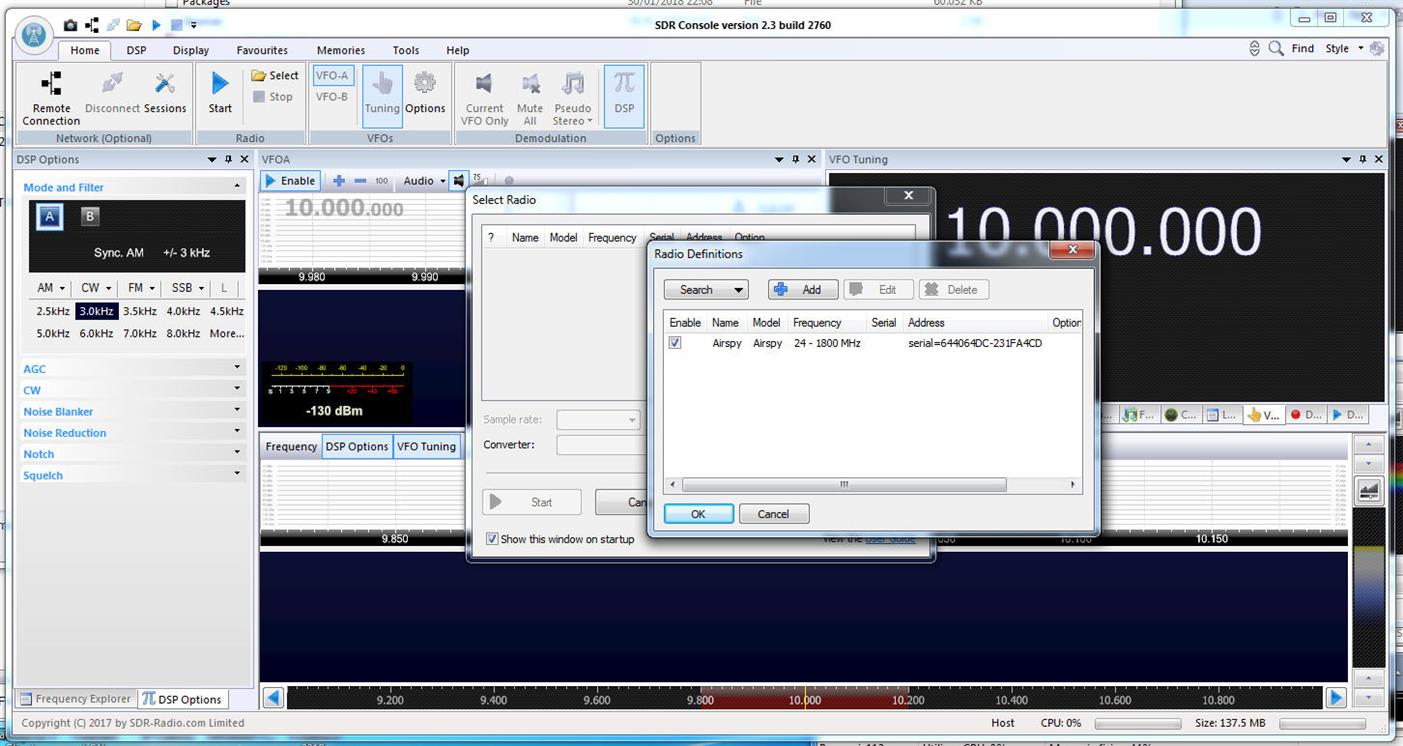Enable checkbox for the Airspy radio row
This screenshot has width=1403, height=746.
(675, 343)
